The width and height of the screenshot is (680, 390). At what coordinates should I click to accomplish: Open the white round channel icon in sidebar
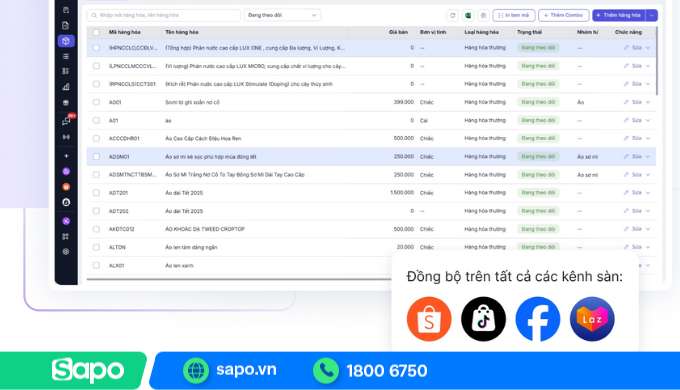tap(66, 203)
